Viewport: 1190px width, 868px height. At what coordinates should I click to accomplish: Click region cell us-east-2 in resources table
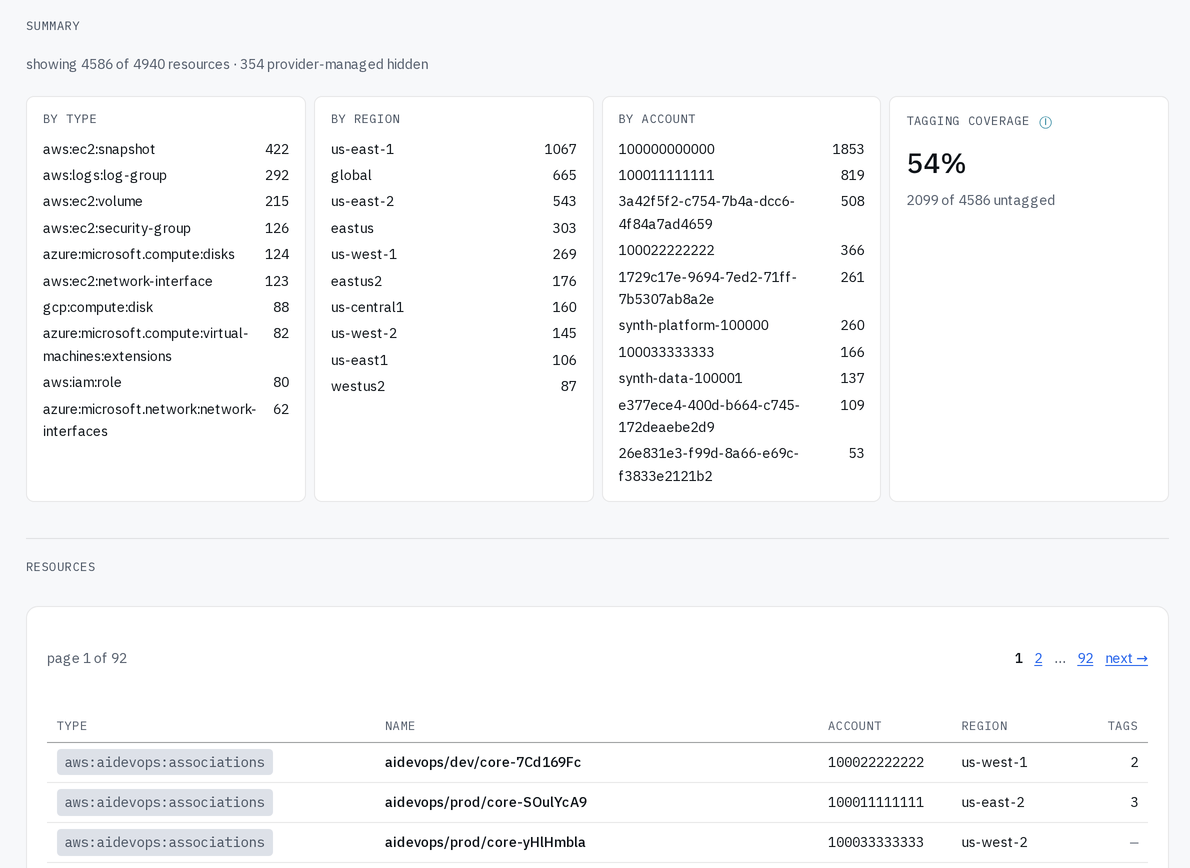(x=993, y=803)
